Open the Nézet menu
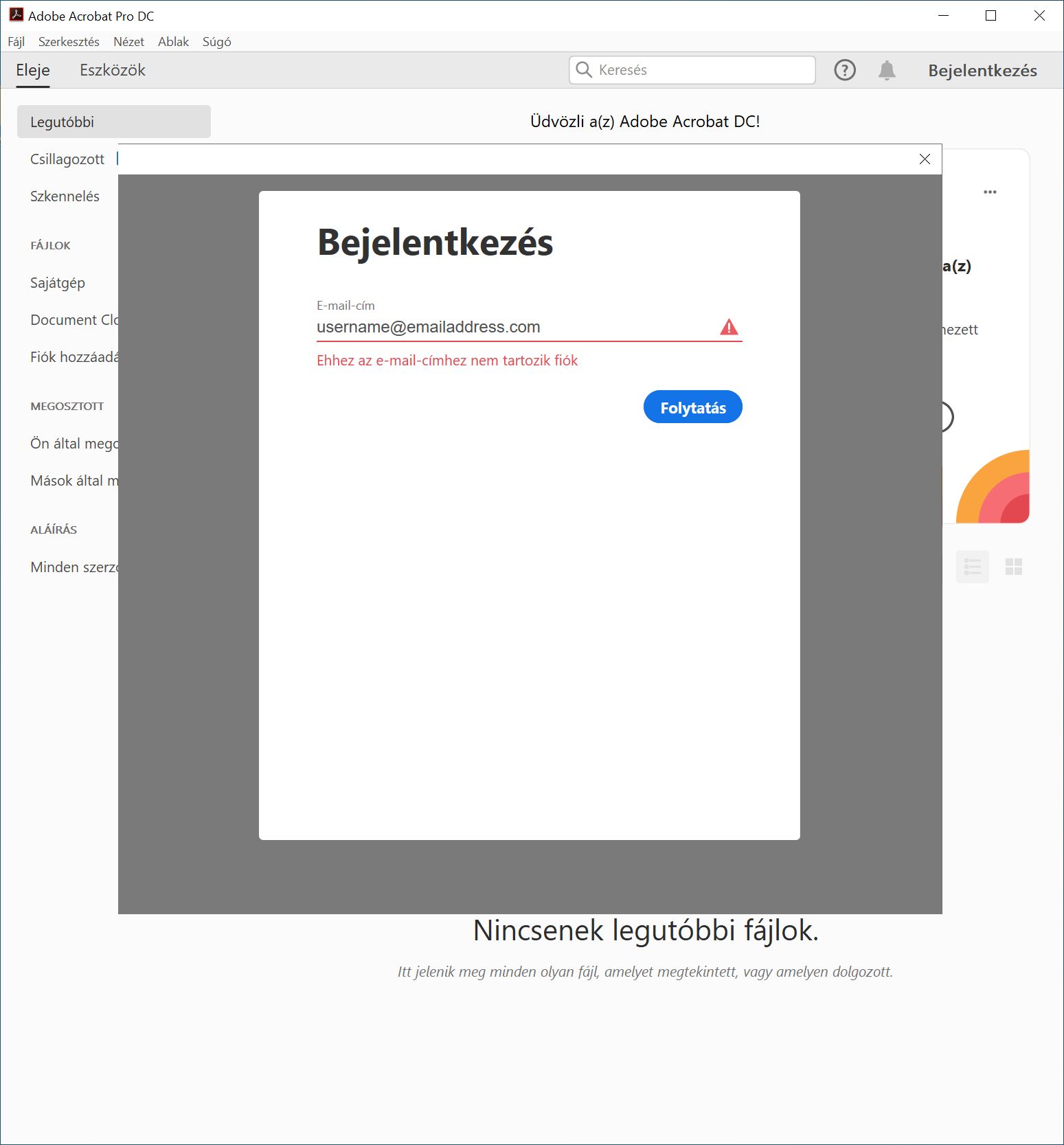This screenshot has width=1064, height=1145. pyautogui.click(x=128, y=42)
